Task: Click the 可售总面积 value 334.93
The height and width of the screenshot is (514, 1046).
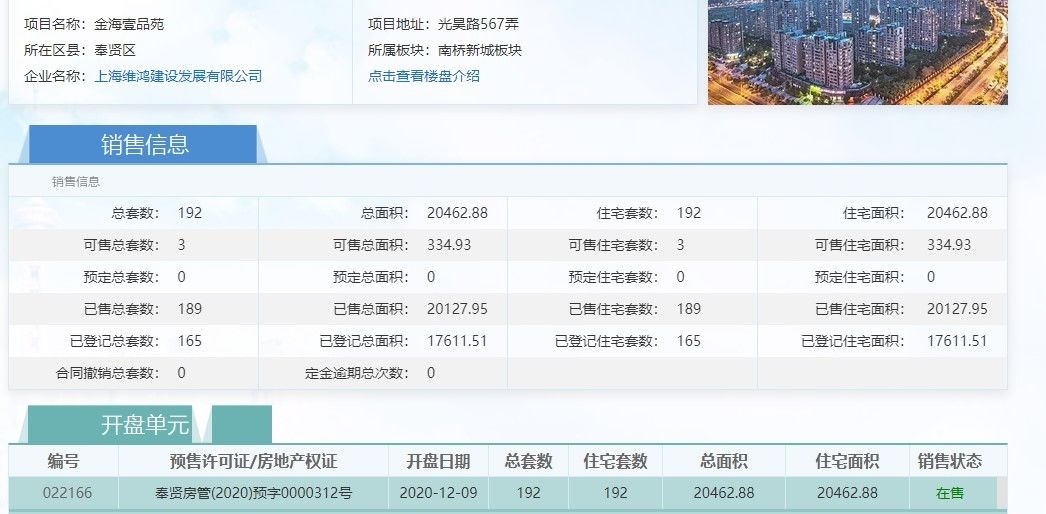Action: 449,245
